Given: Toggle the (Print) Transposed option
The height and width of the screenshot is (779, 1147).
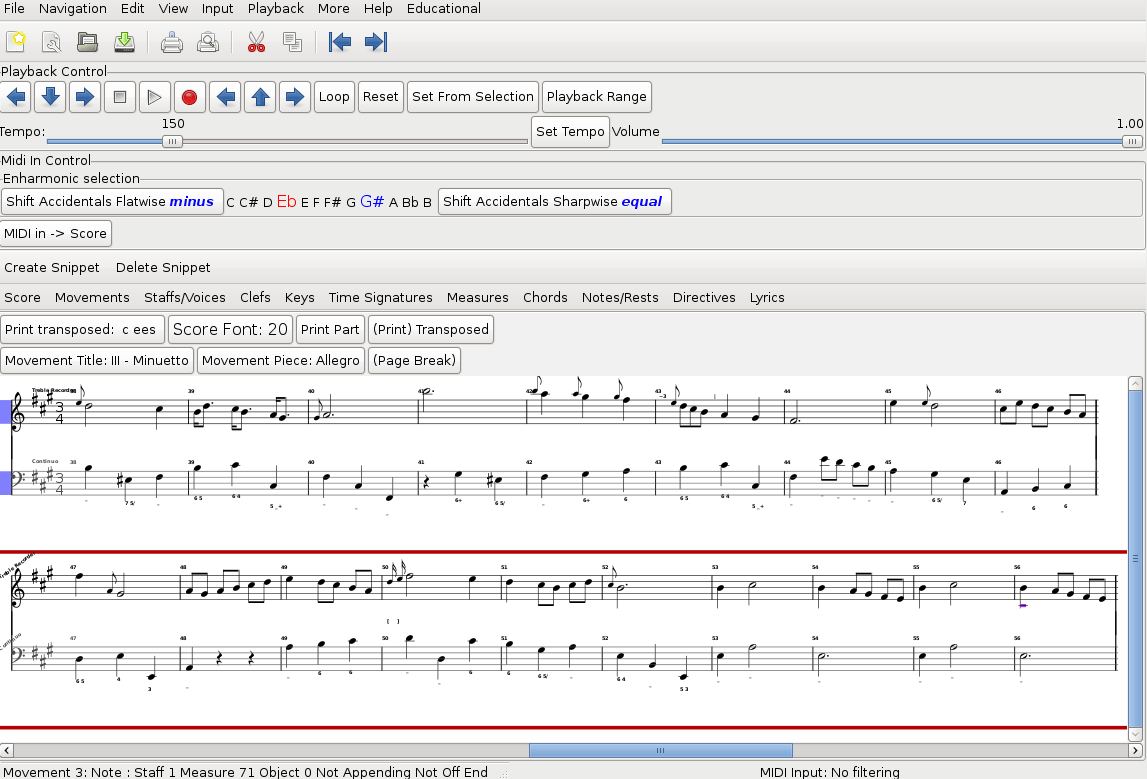Looking at the screenshot, I should pos(430,329).
